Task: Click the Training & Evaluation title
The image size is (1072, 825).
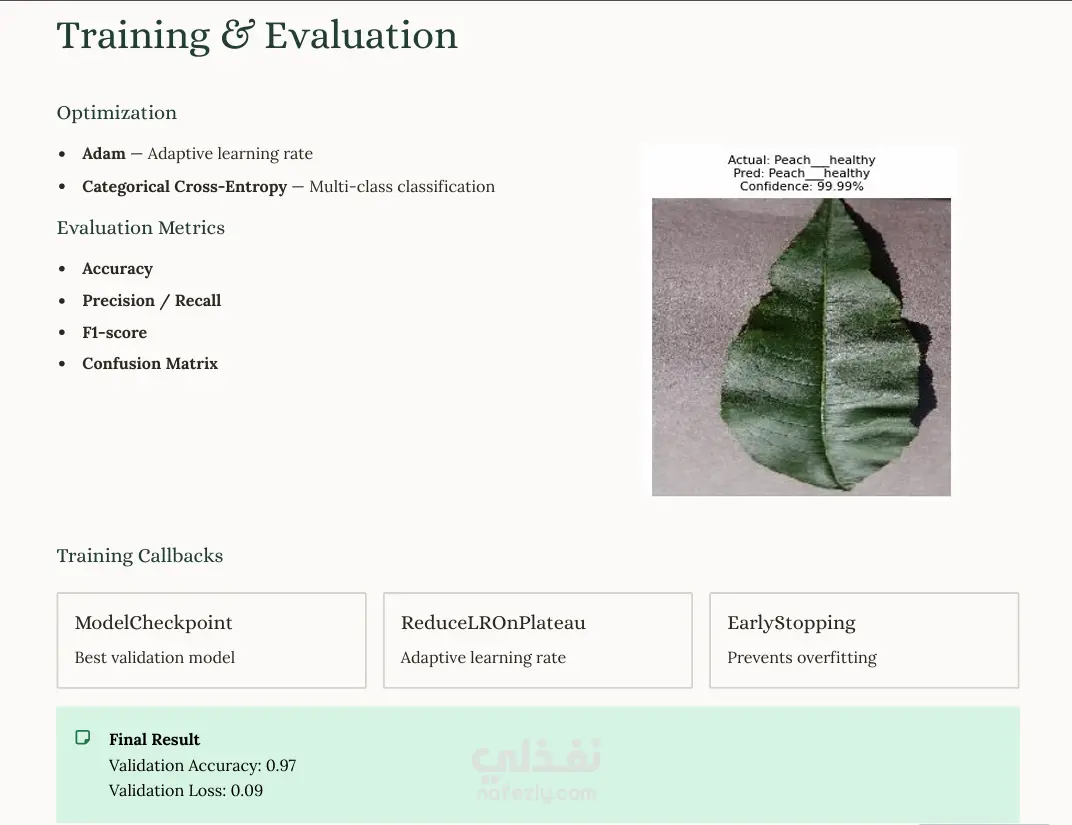Action: (257, 36)
